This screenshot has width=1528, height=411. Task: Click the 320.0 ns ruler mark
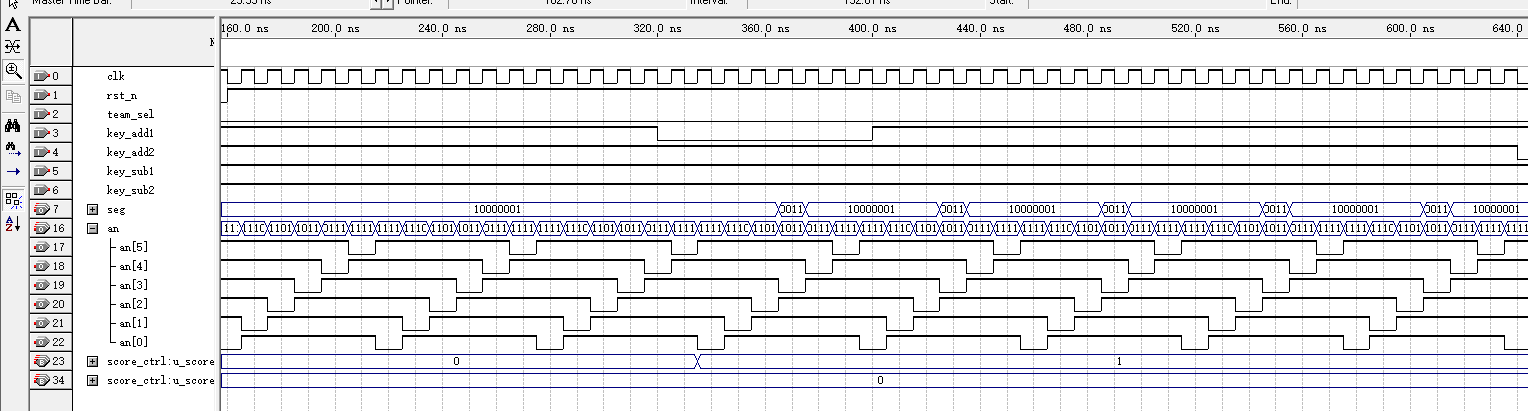point(659,29)
